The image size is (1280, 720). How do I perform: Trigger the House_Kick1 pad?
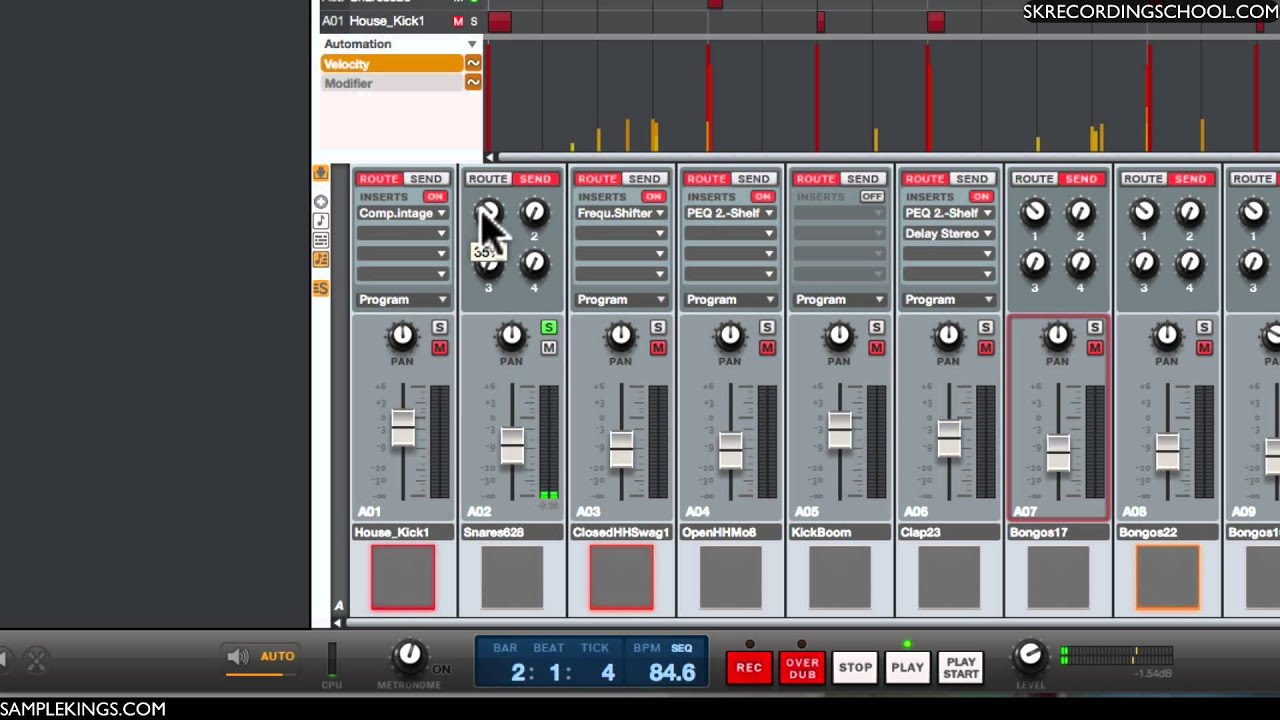click(403, 577)
